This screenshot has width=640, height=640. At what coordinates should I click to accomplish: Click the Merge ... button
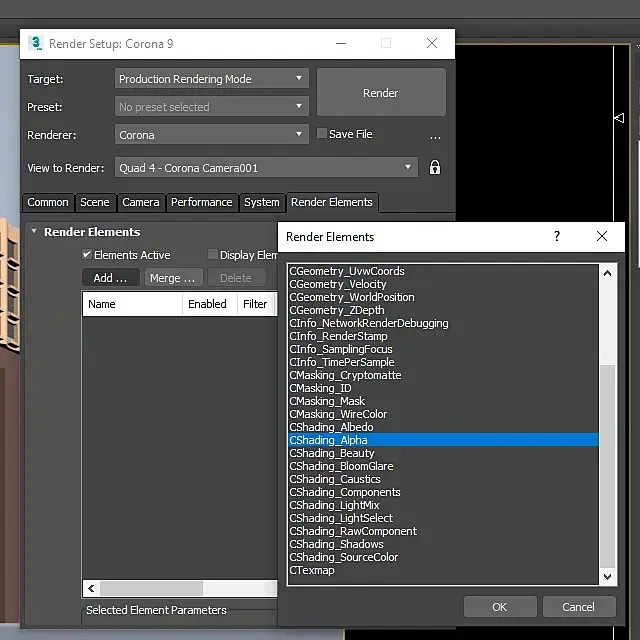[x=173, y=278]
